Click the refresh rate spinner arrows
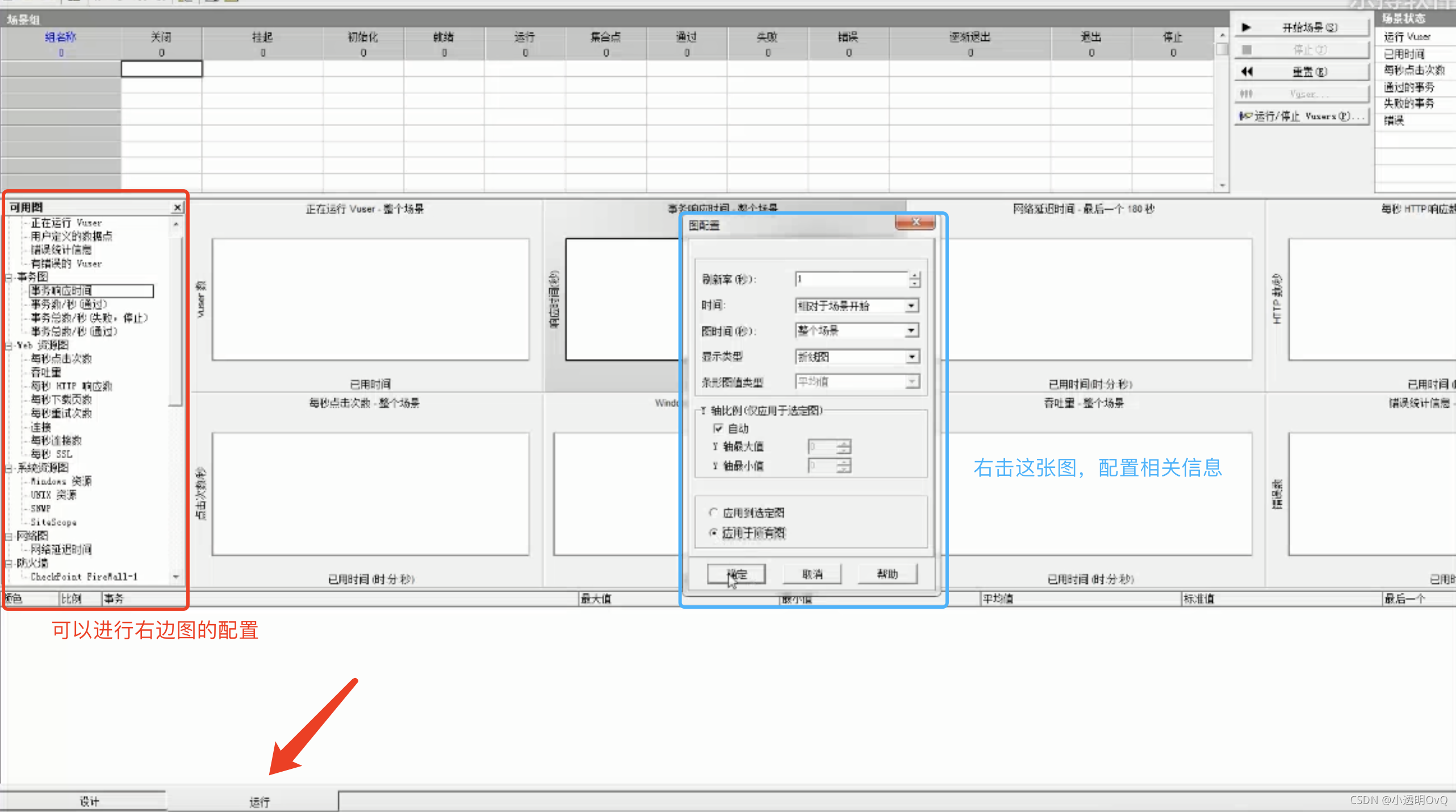1456x812 pixels. pyautogui.click(x=914, y=279)
